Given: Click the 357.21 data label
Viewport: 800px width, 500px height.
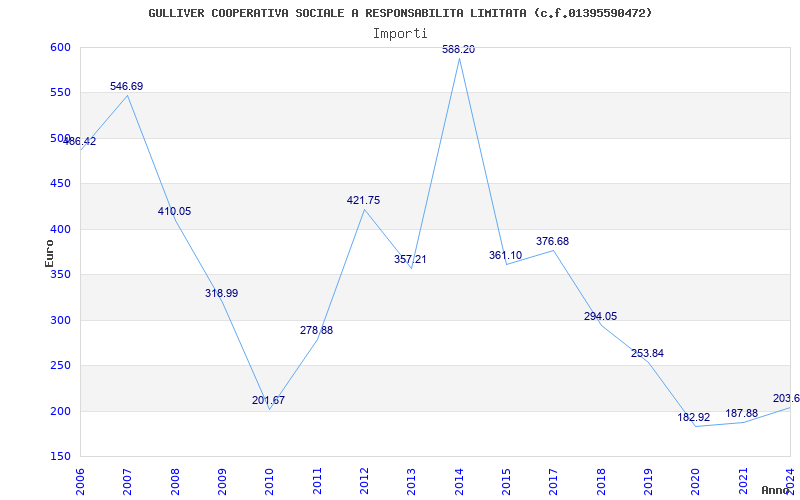Looking at the screenshot, I should point(410,259).
